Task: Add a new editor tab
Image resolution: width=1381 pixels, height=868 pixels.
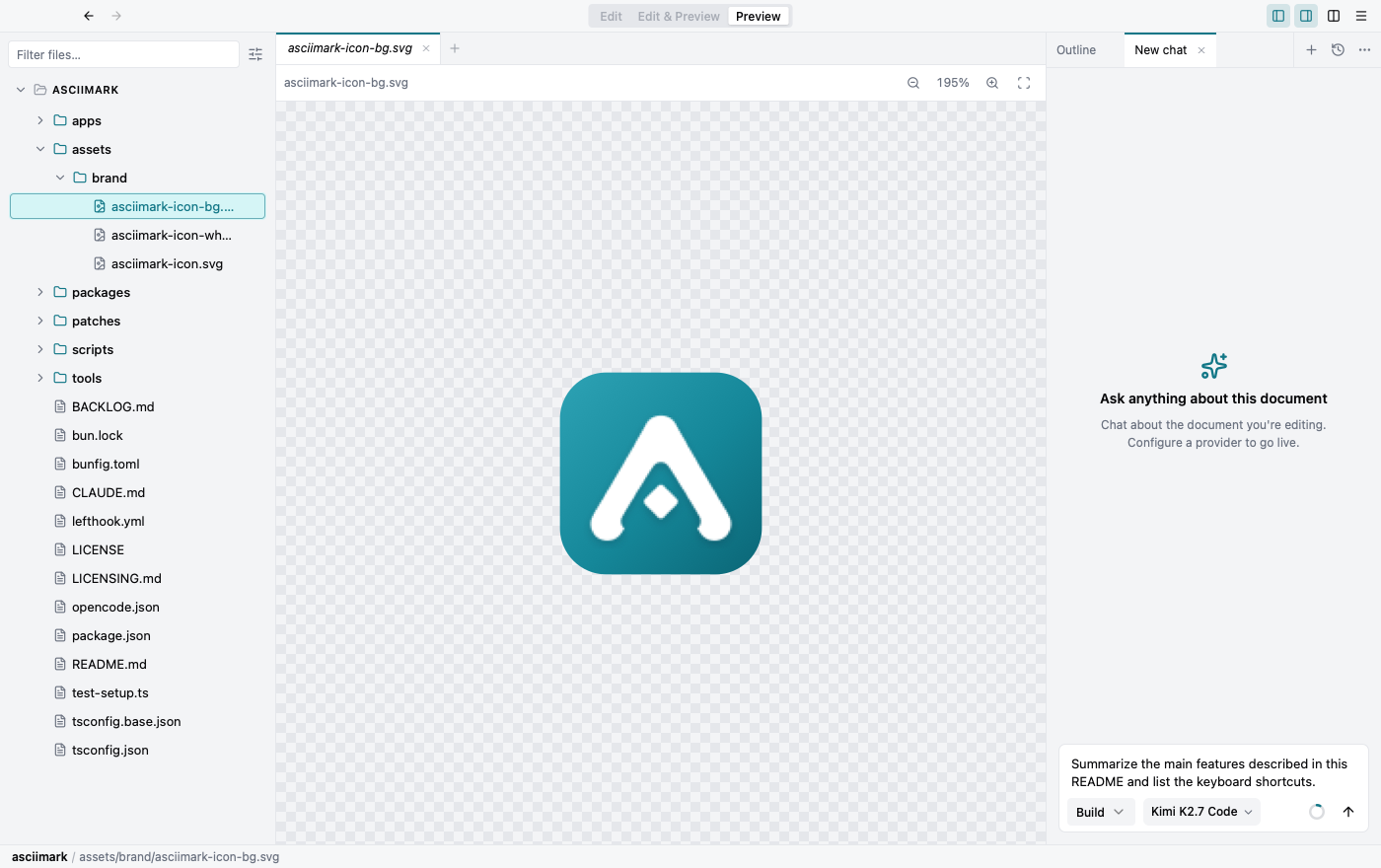Action: click(x=455, y=48)
